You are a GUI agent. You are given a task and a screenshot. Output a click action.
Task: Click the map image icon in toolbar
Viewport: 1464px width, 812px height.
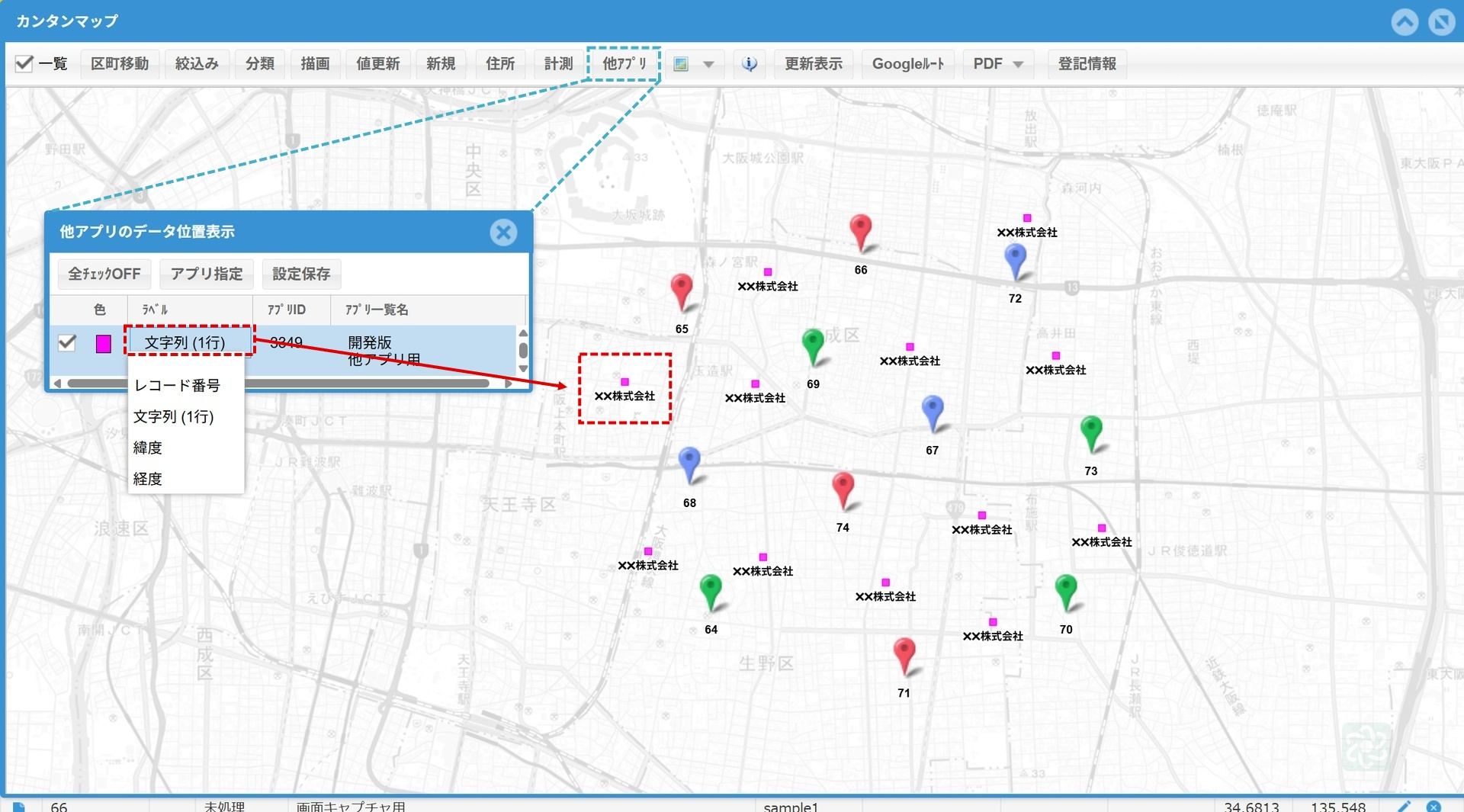681,64
